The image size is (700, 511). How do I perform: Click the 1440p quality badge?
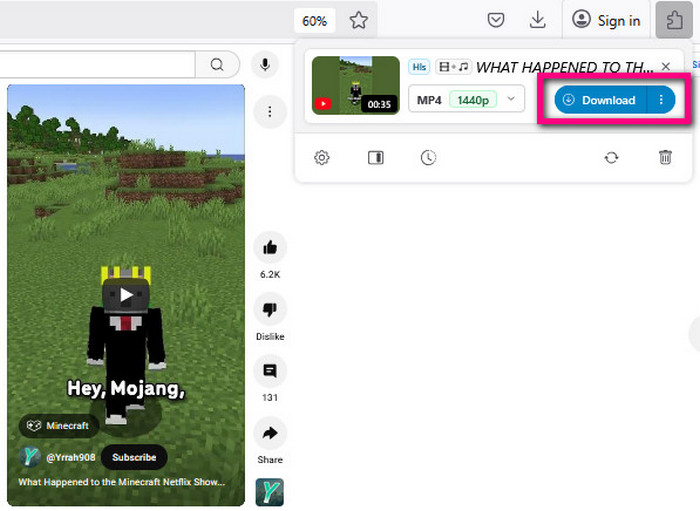[473, 100]
